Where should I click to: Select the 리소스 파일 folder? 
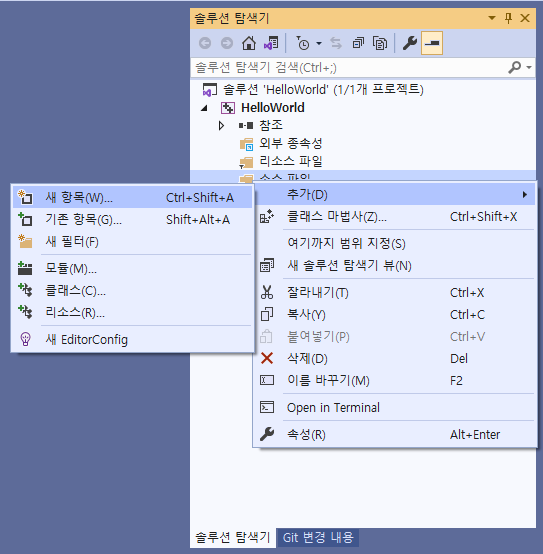[x=291, y=161]
